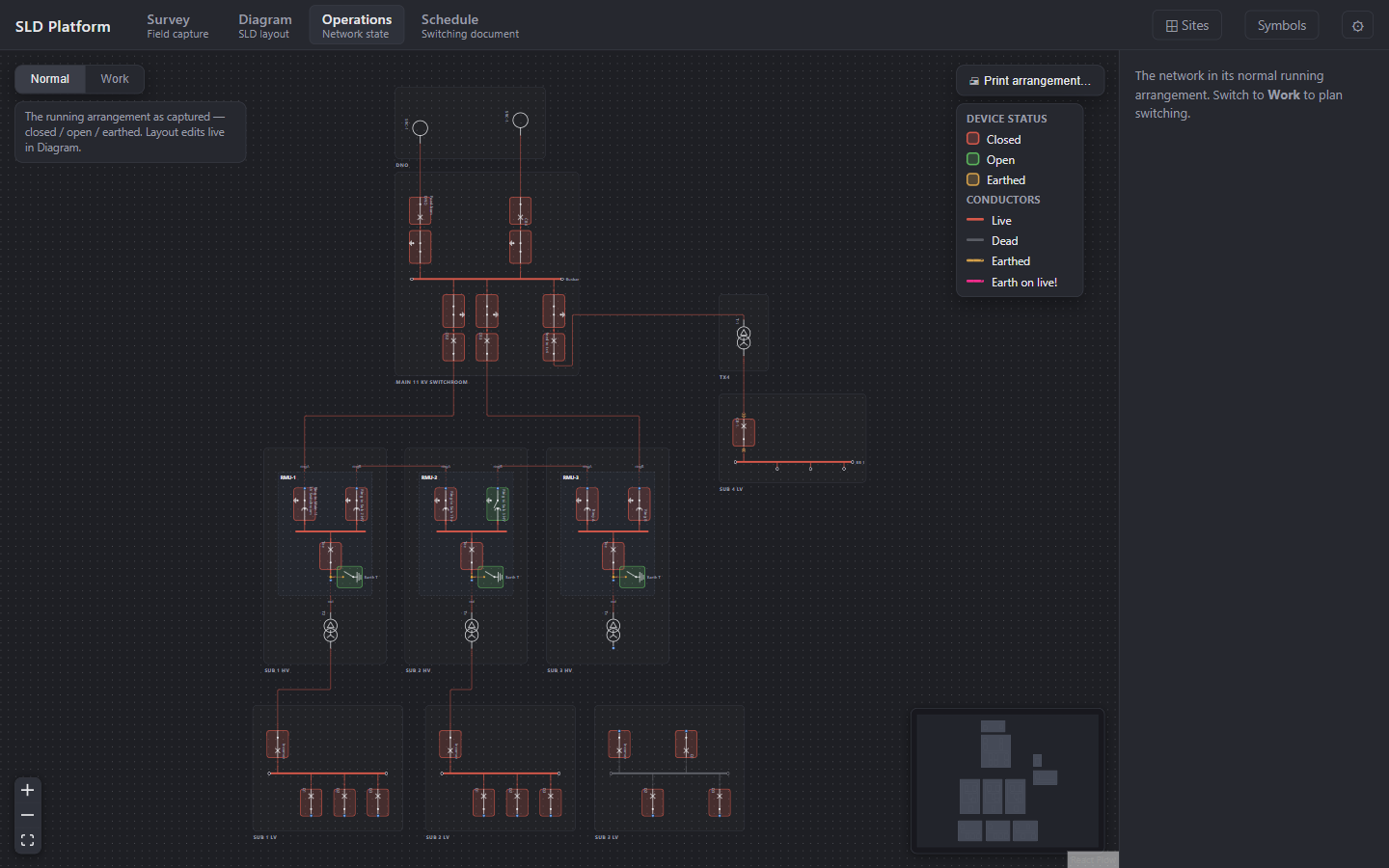Image resolution: width=1389 pixels, height=868 pixels.
Task: Zoom out with the minus button
Action: click(27, 815)
